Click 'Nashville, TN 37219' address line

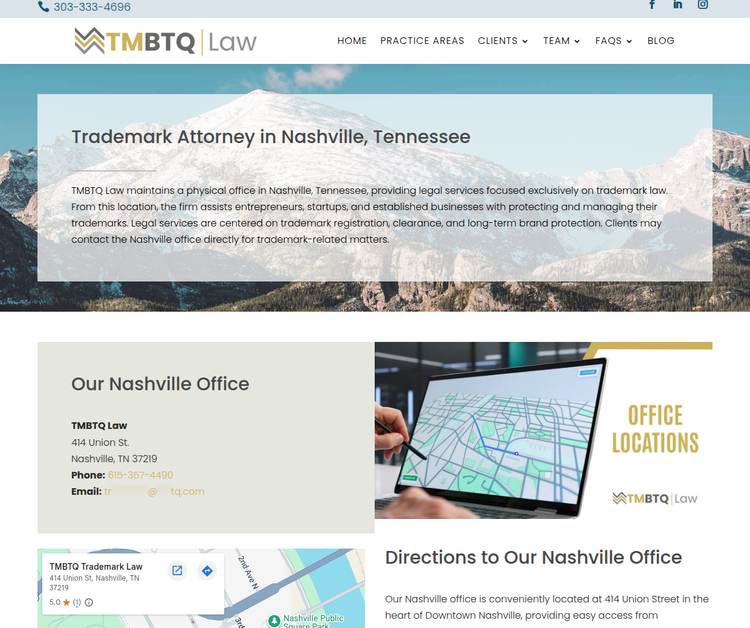point(114,459)
